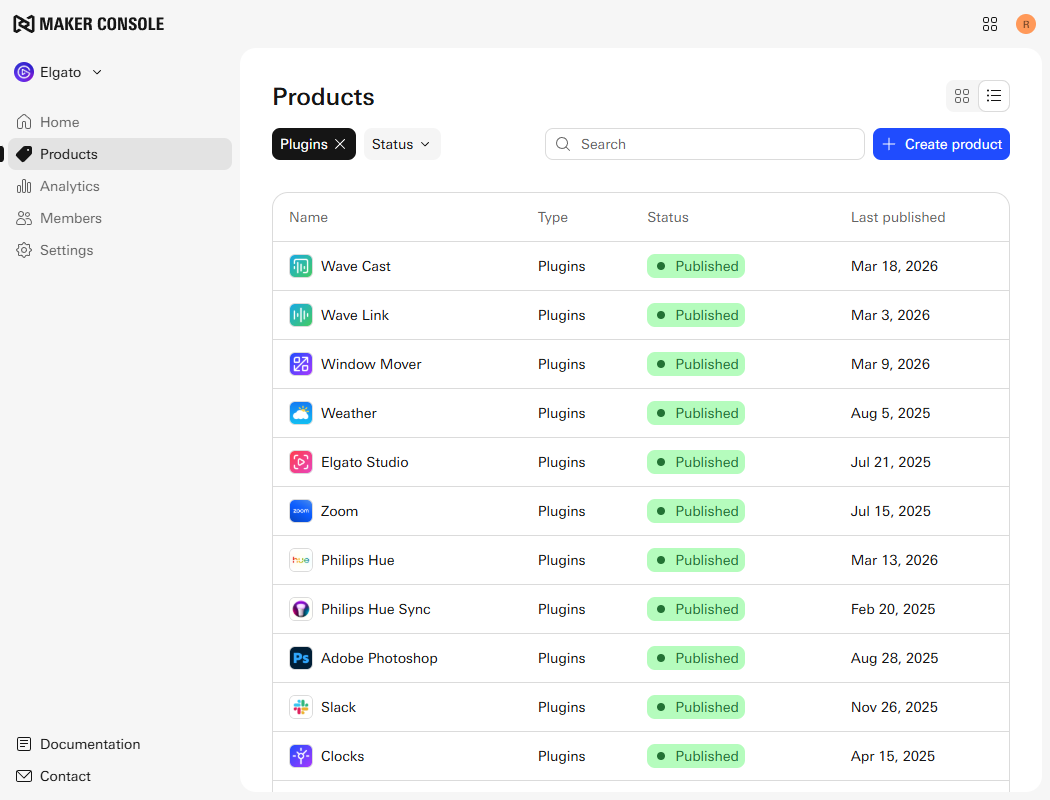Open the Elgato organization switcher

[x=59, y=72]
